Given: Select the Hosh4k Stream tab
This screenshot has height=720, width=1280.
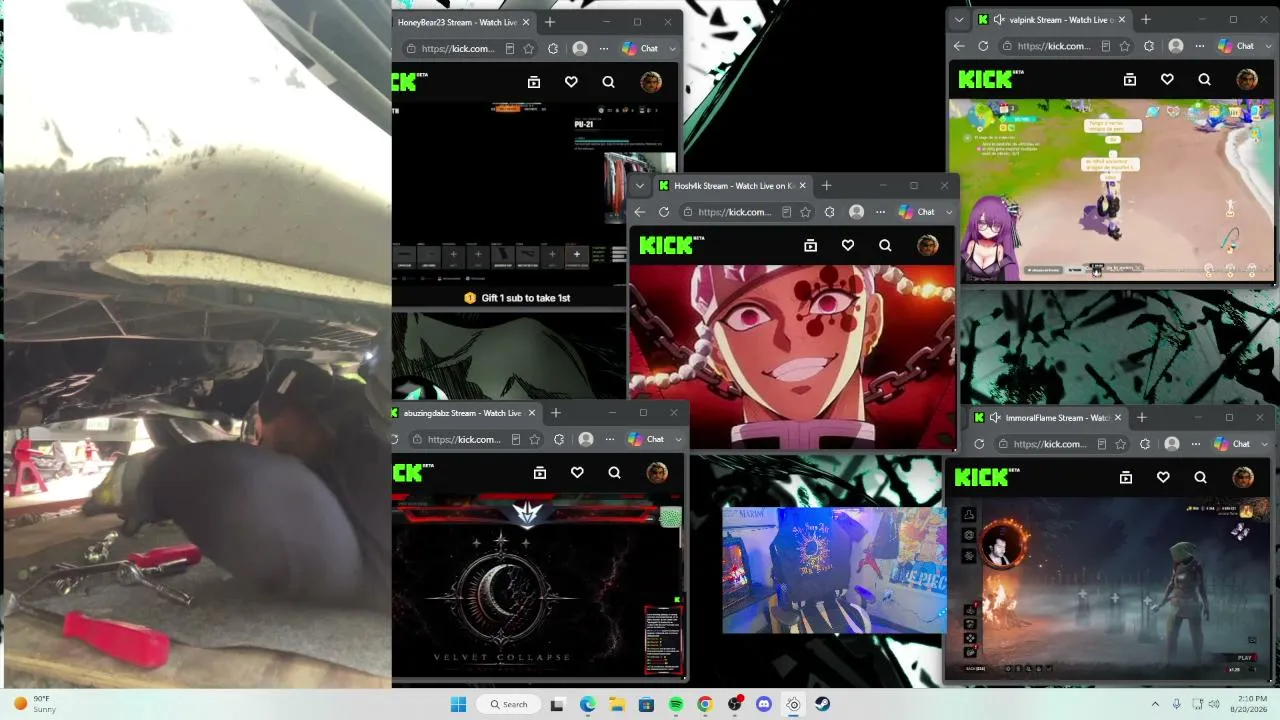Looking at the screenshot, I should pyautogui.click(x=735, y=186).
